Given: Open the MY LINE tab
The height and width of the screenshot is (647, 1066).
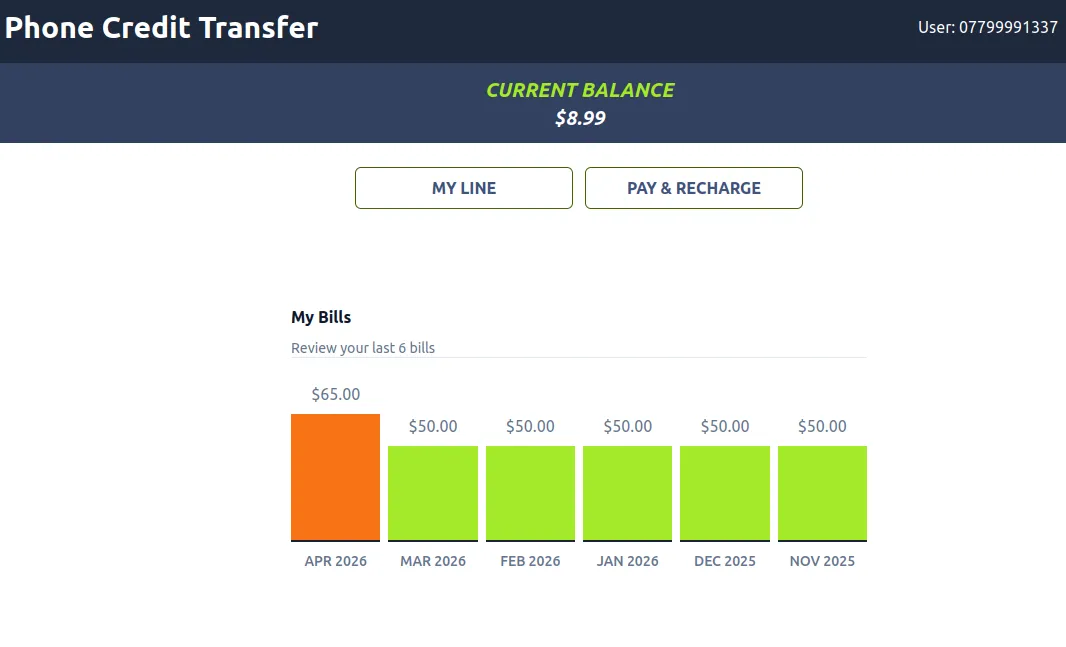Looking at the screenshot, I should pos(464,188).
